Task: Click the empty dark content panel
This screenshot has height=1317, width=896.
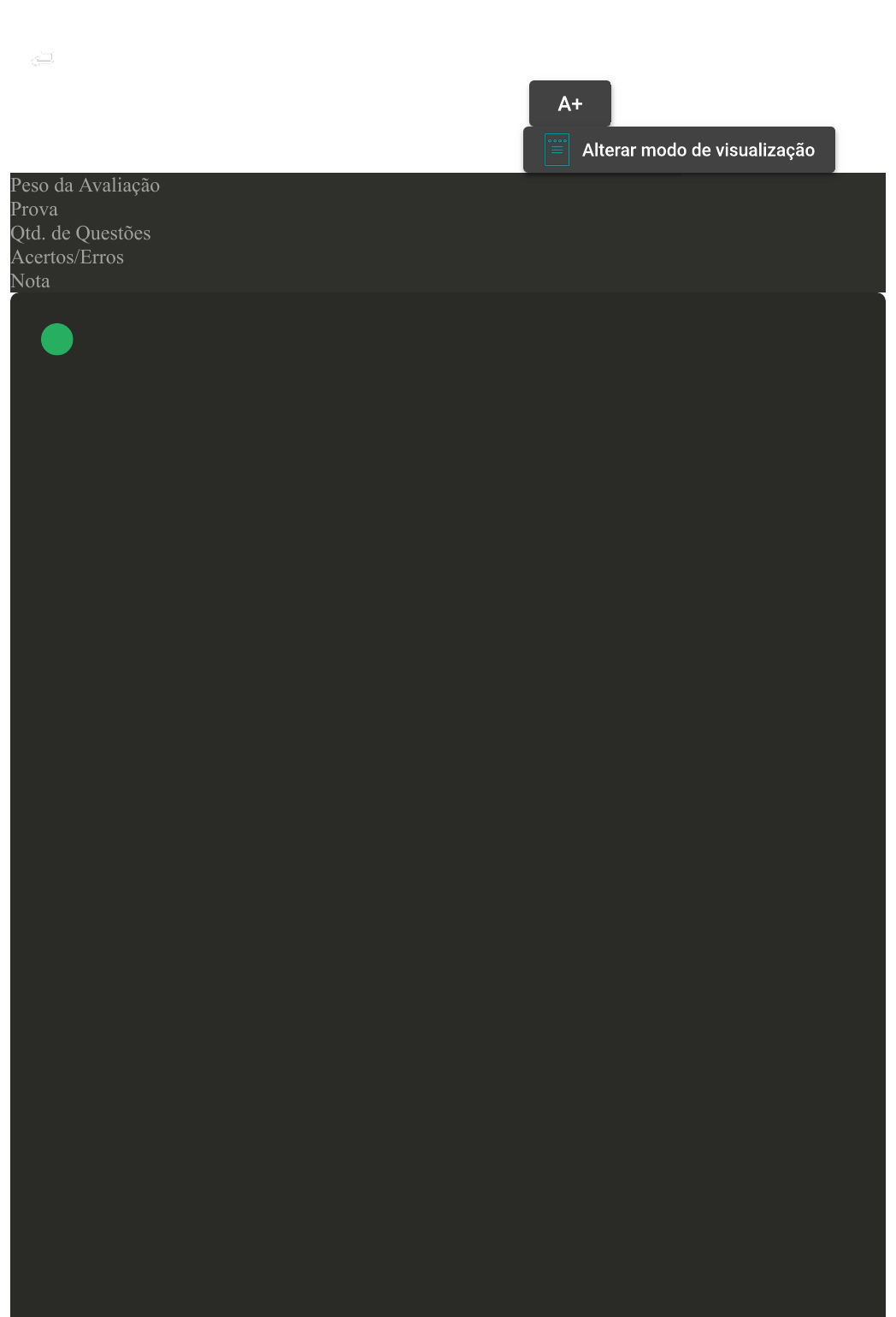Action: coord(448,805)
